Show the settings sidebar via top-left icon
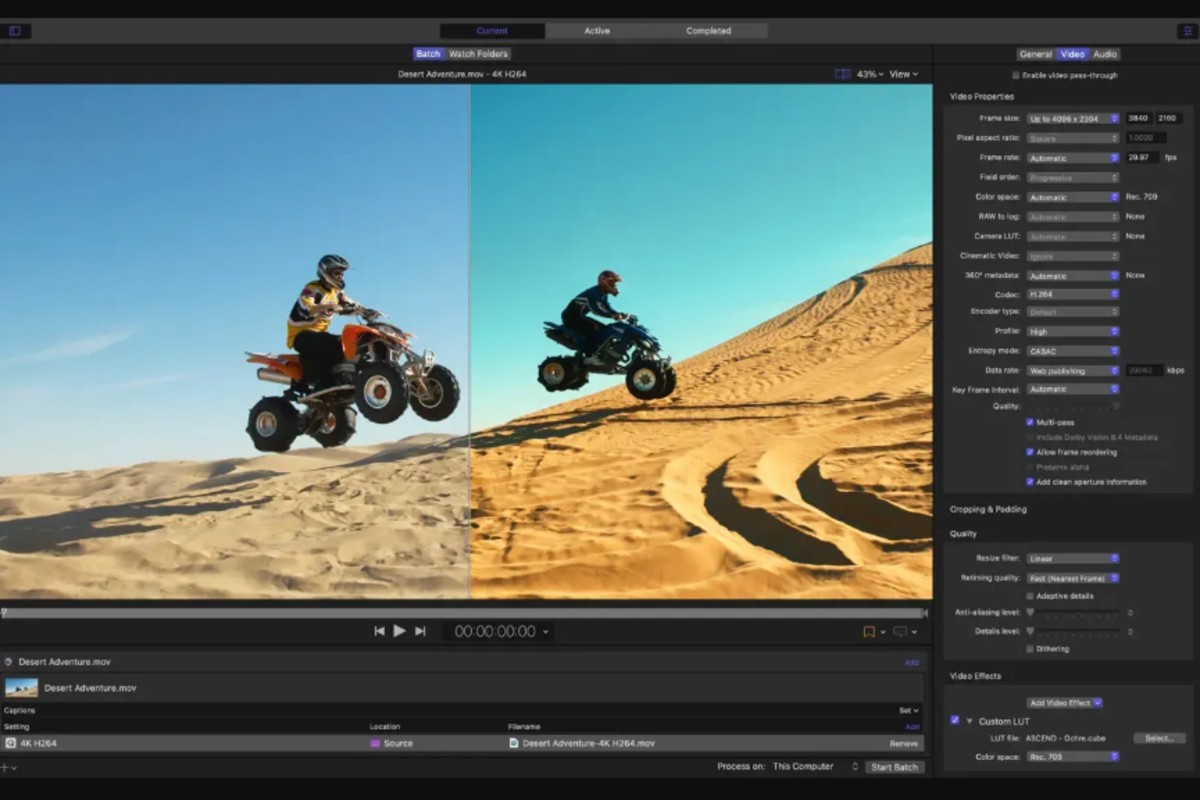Image resolution: width=1200 pixels, height=800 pixels. 15,31
